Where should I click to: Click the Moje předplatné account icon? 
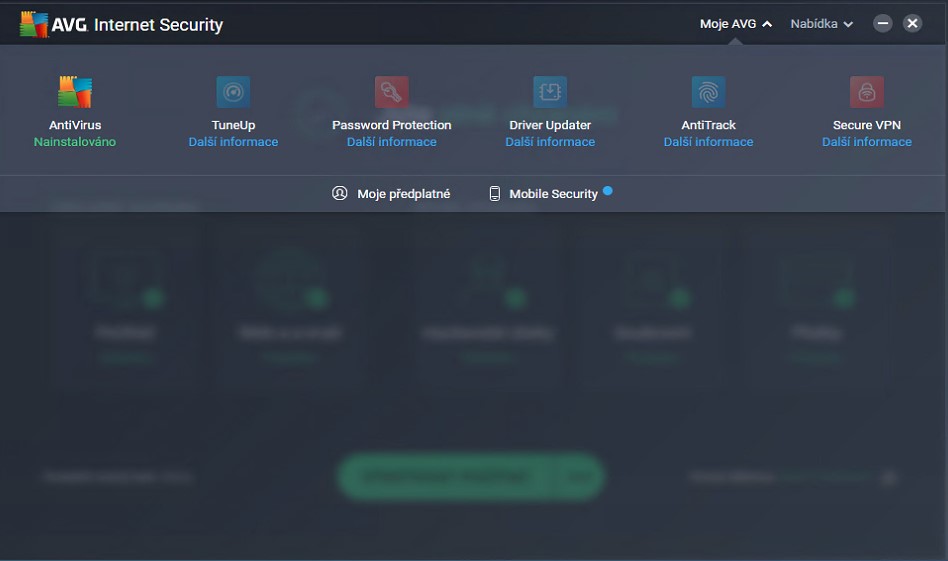340,193
